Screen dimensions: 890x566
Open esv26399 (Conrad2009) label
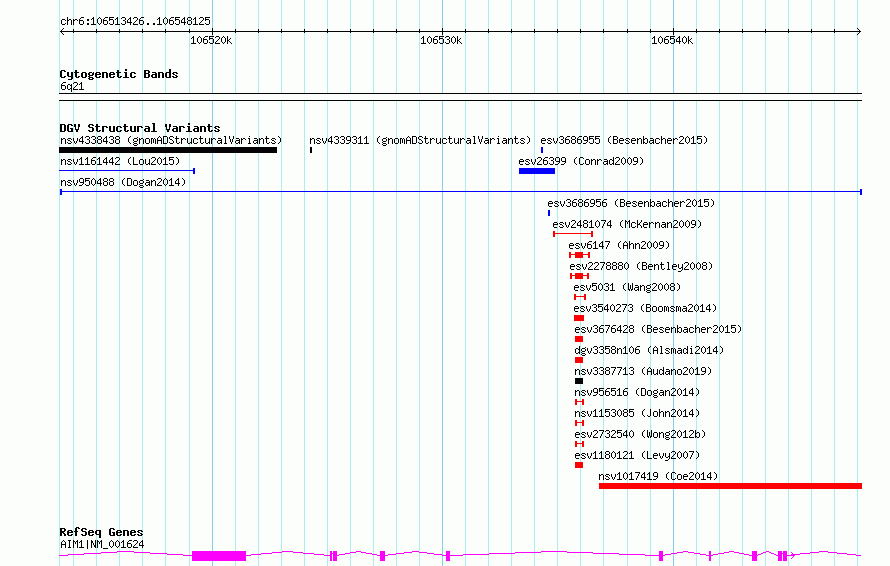[581, 161]
